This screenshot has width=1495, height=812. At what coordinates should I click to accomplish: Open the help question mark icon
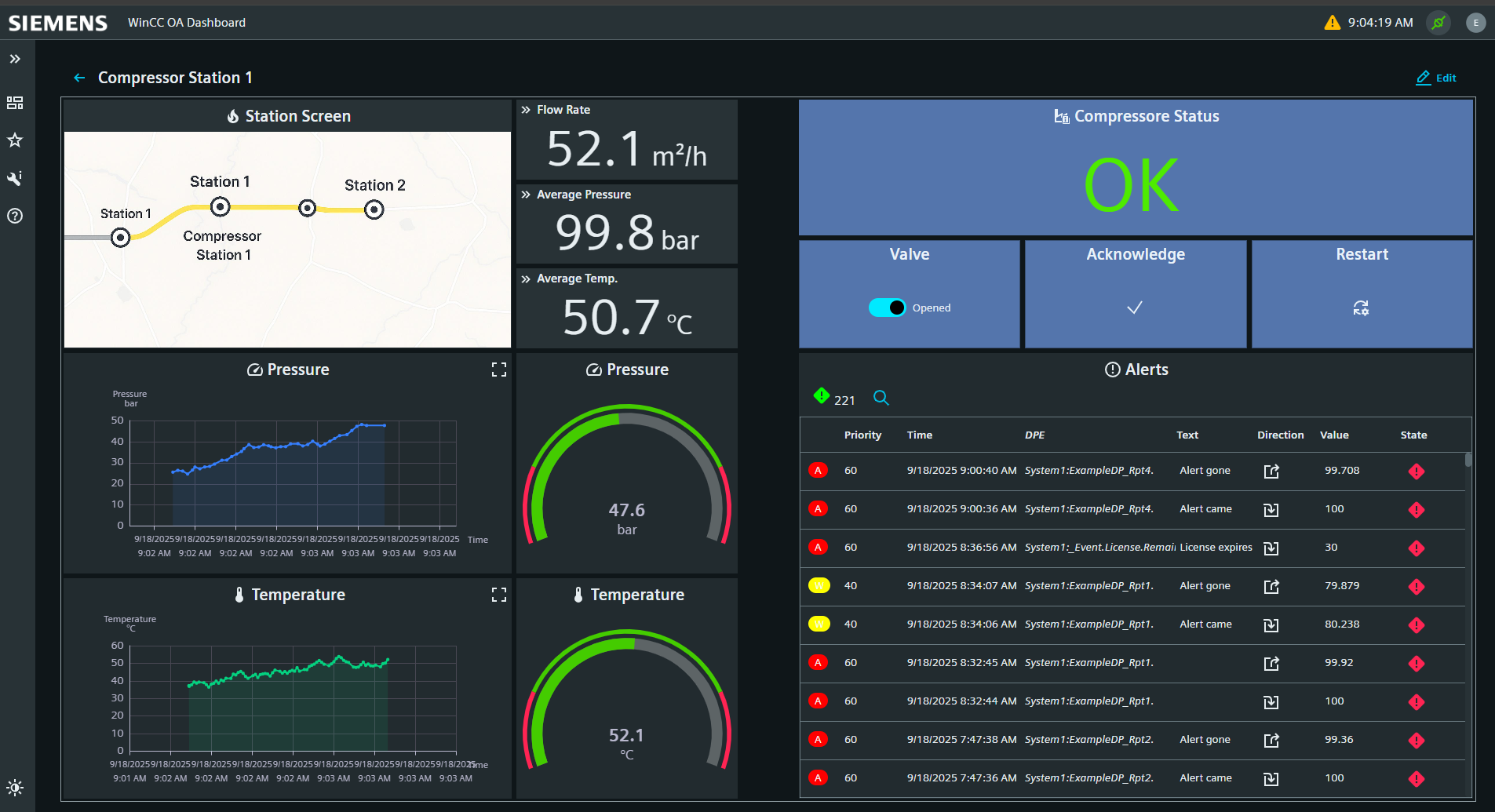15,216
